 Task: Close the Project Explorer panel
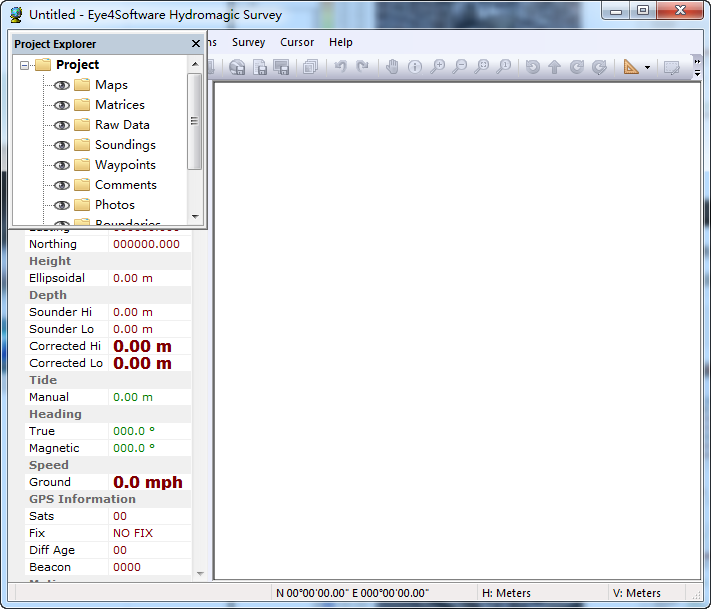pyautogui.click(x=196, y=44)
